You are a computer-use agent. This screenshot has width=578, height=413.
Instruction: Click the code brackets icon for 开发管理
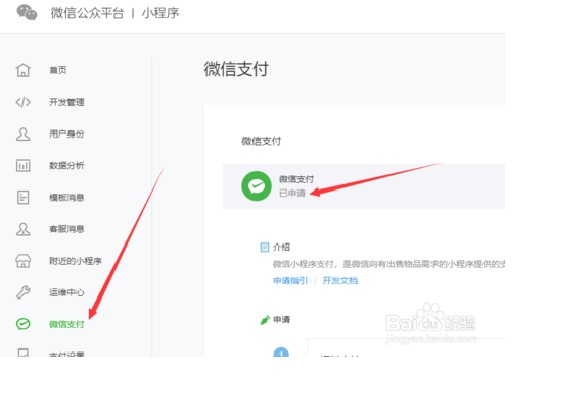23,102
